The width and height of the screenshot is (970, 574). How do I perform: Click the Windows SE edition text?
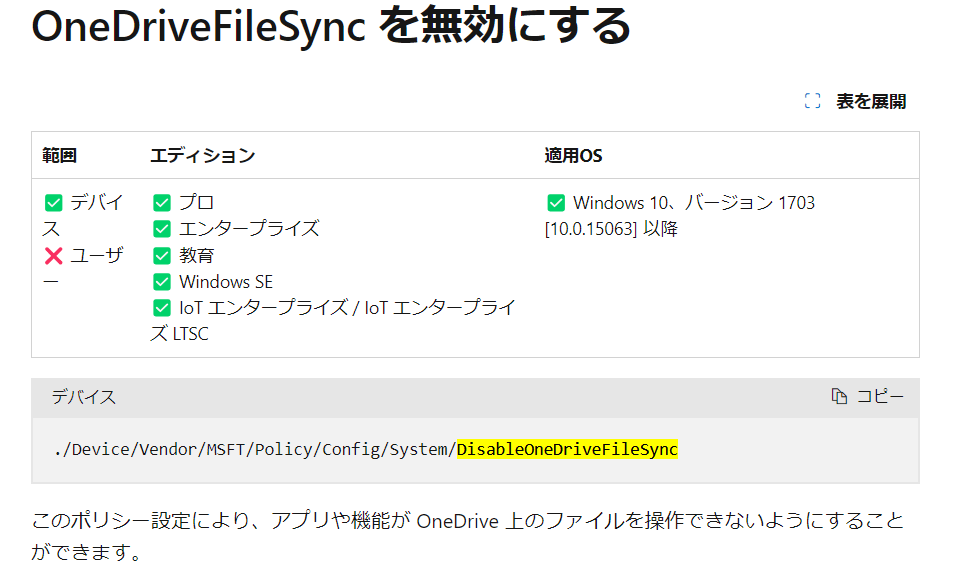(x=226, y=282)
